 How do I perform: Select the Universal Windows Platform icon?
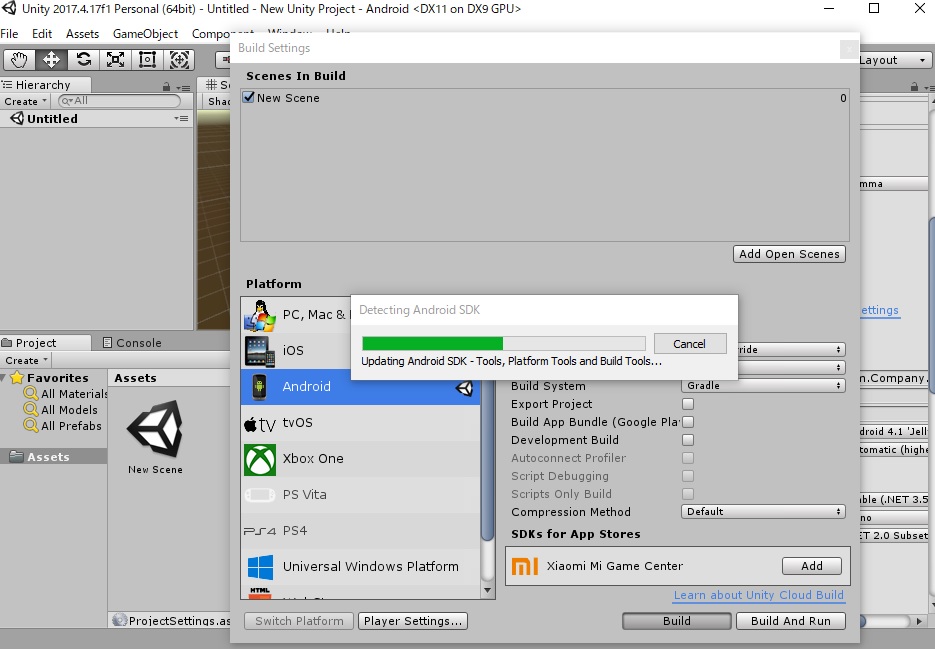(261, 567)
